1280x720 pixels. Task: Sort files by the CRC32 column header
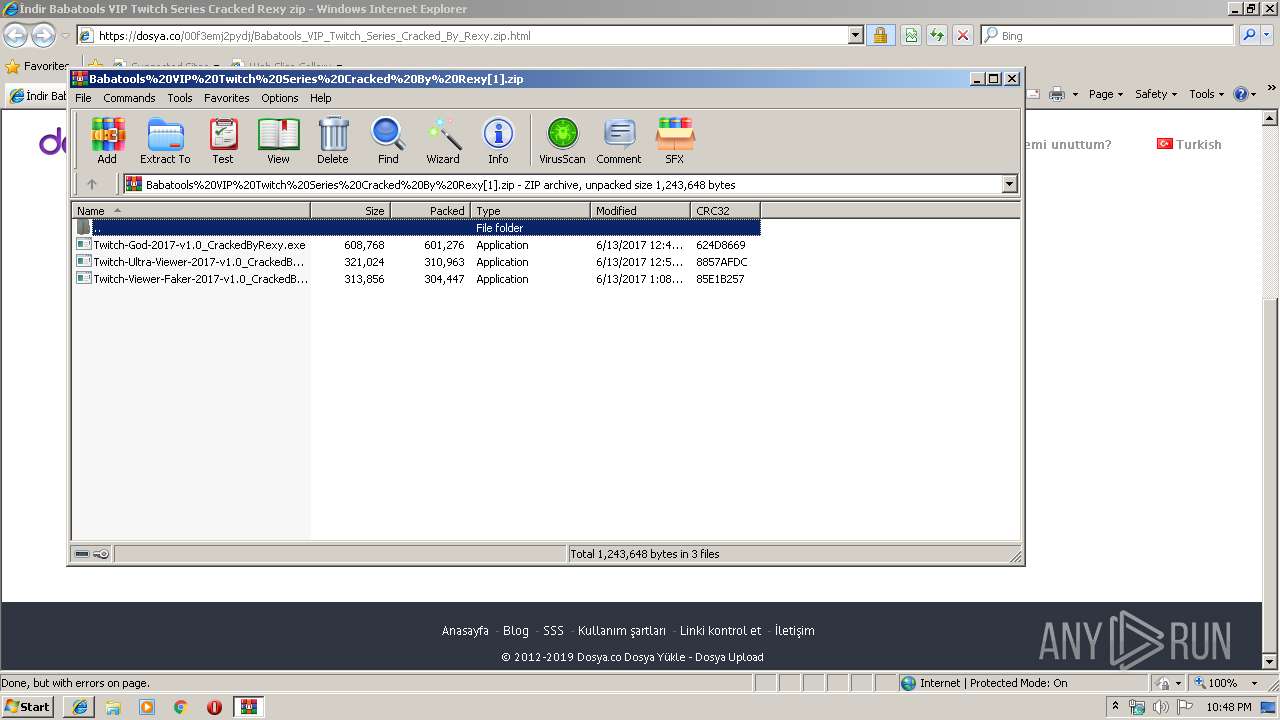(725, 210)
